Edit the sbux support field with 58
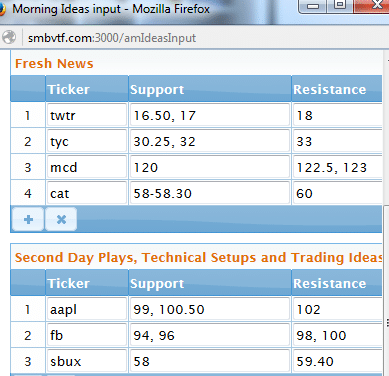 click(x=210, y=361)
